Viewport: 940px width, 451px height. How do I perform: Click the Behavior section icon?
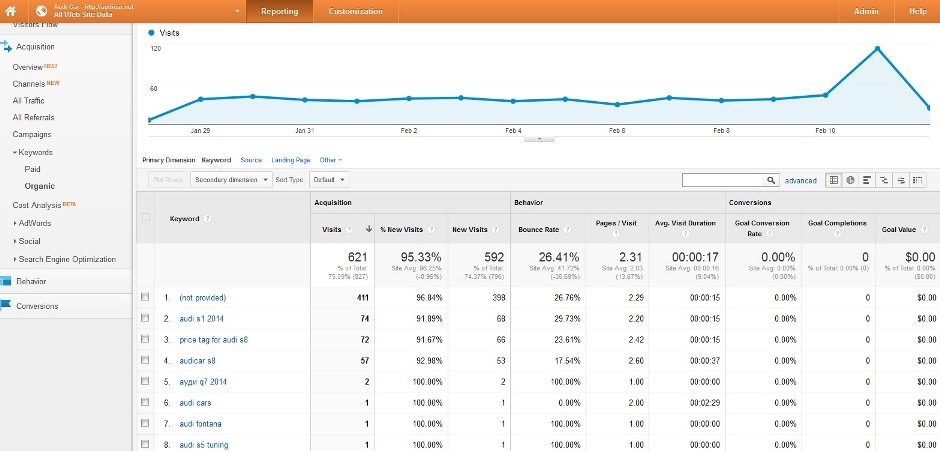coord(6,281)
